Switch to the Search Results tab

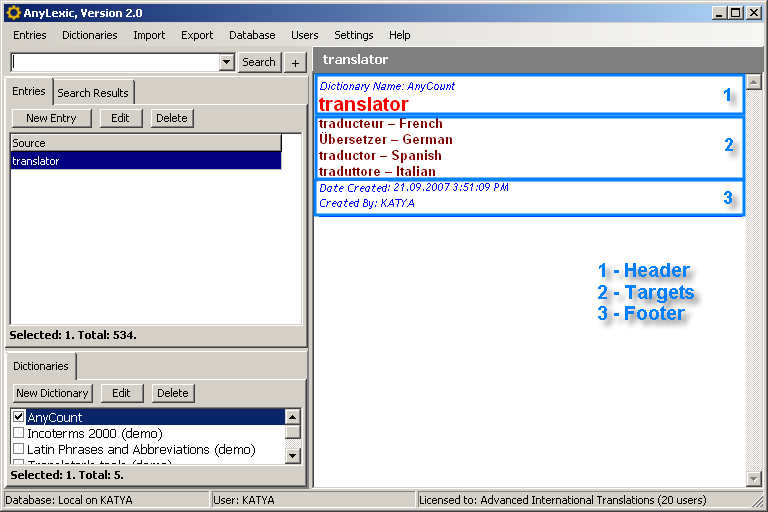93,93
